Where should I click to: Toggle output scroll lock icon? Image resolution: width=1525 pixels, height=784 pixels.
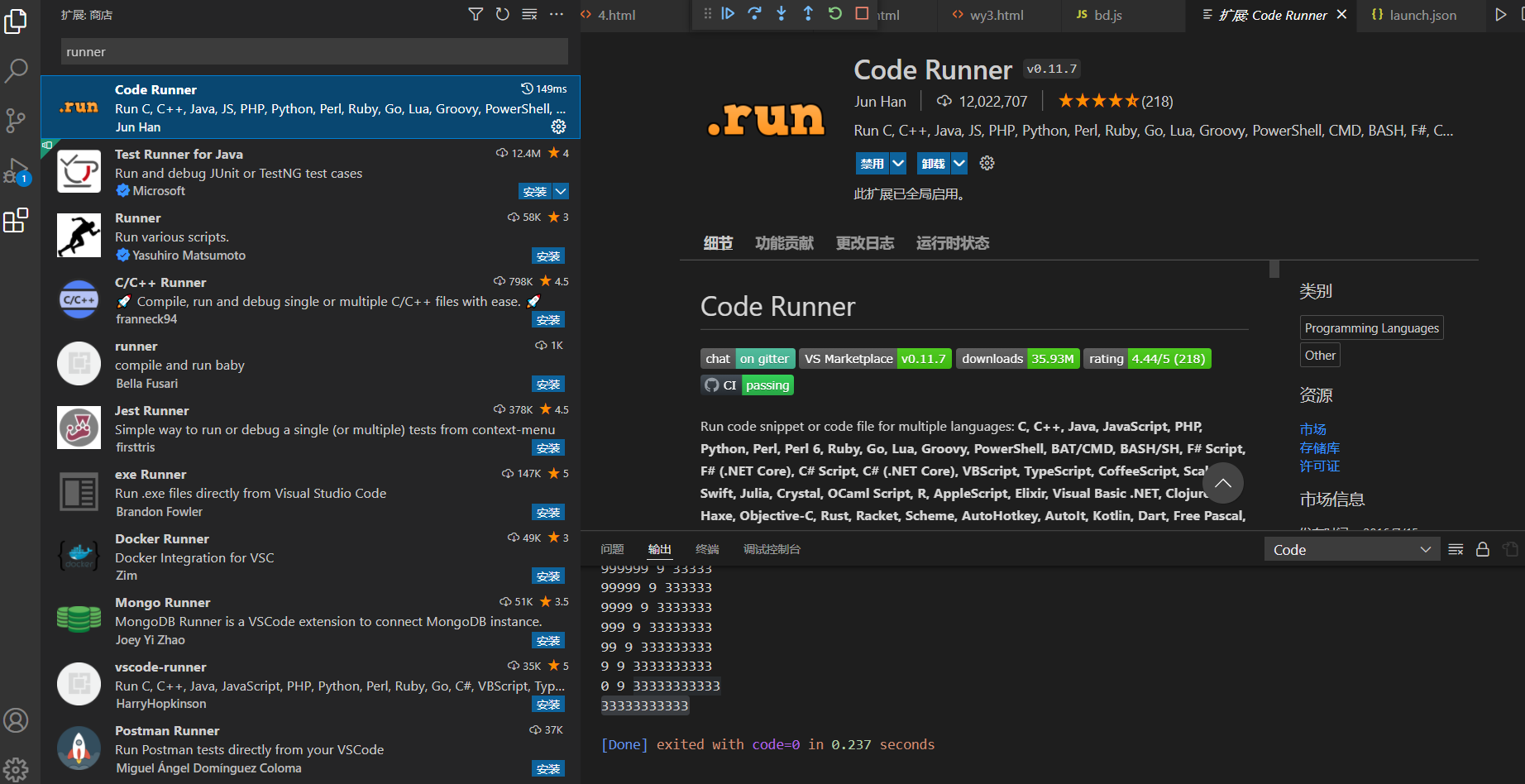point(1483,549)
